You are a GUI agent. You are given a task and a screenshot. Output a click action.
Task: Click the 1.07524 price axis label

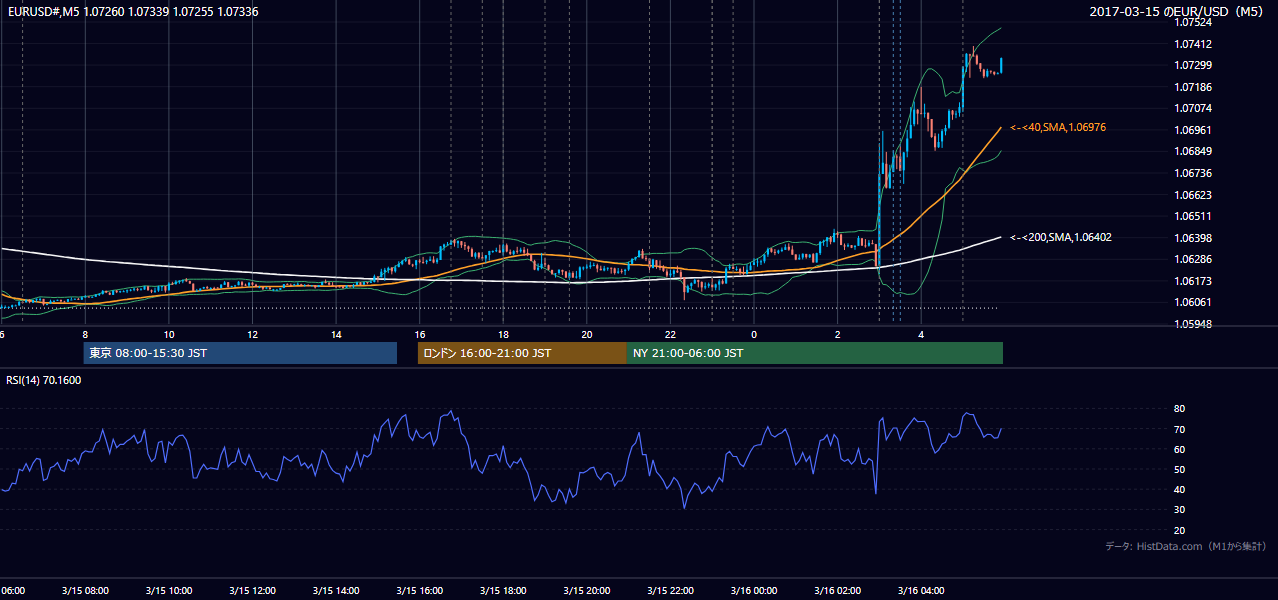[1194, 22]
